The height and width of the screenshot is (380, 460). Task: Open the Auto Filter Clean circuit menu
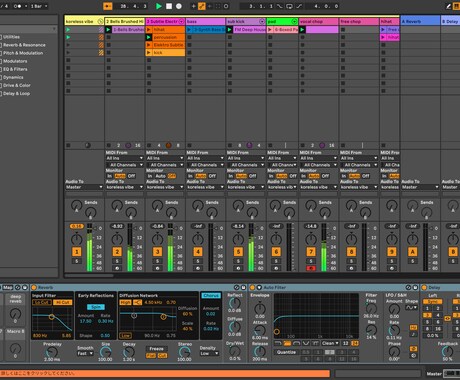pyautogui.click(x=330, y=343)
